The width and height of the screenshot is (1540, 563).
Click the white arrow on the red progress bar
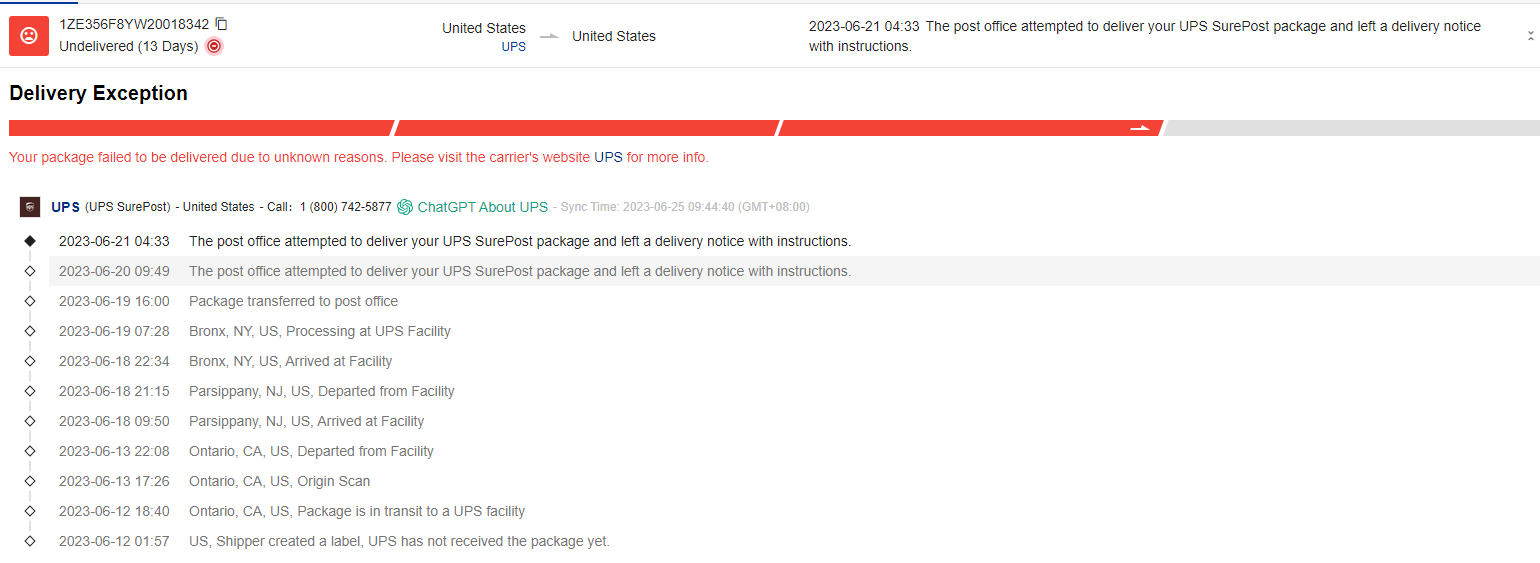[x=1140, y=128]
